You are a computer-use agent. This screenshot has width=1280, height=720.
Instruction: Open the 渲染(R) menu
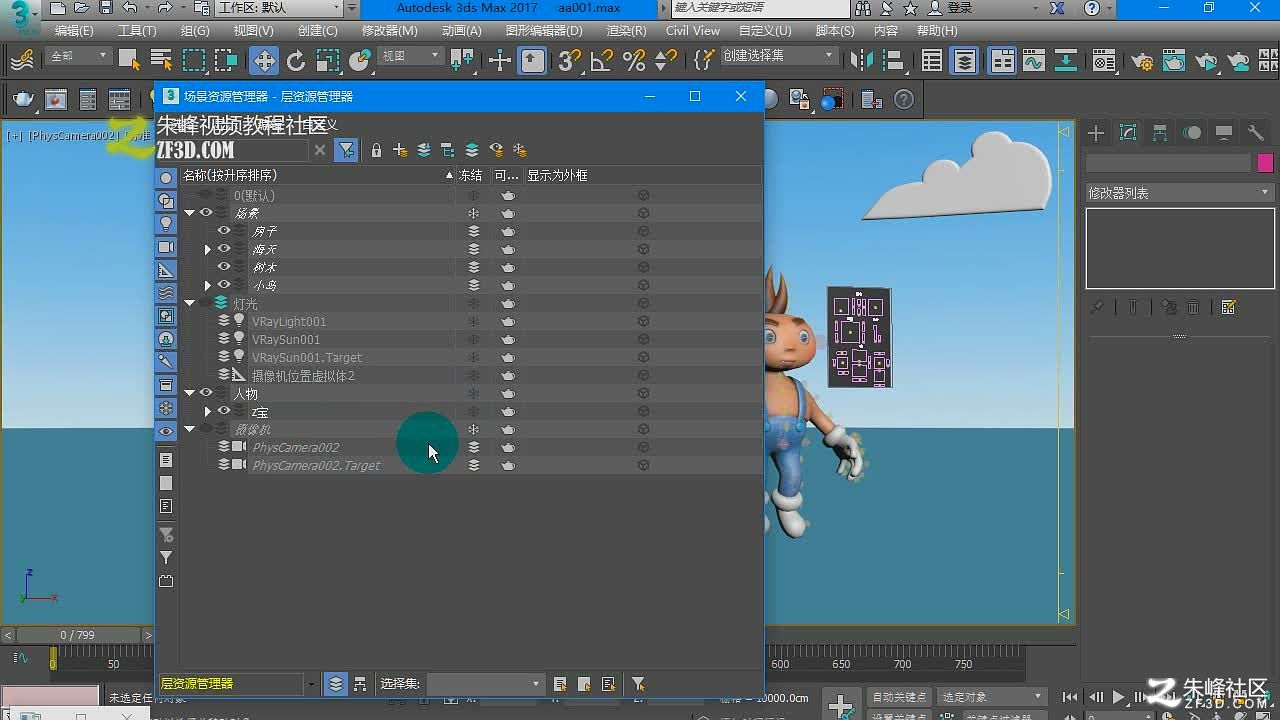tap(626, 31)
